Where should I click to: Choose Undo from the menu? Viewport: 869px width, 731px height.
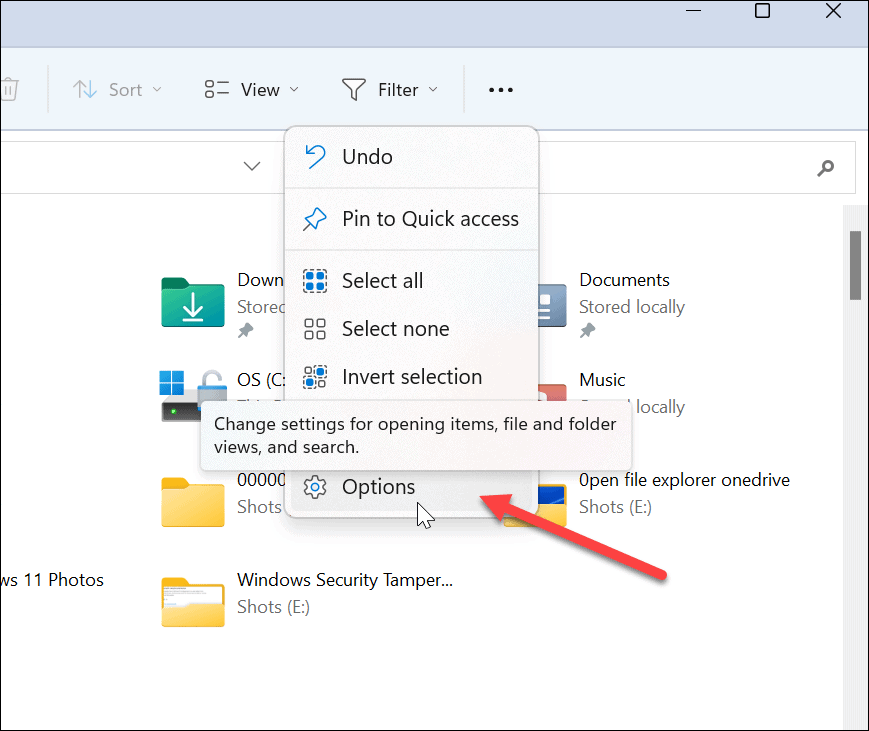coord(411,157)
